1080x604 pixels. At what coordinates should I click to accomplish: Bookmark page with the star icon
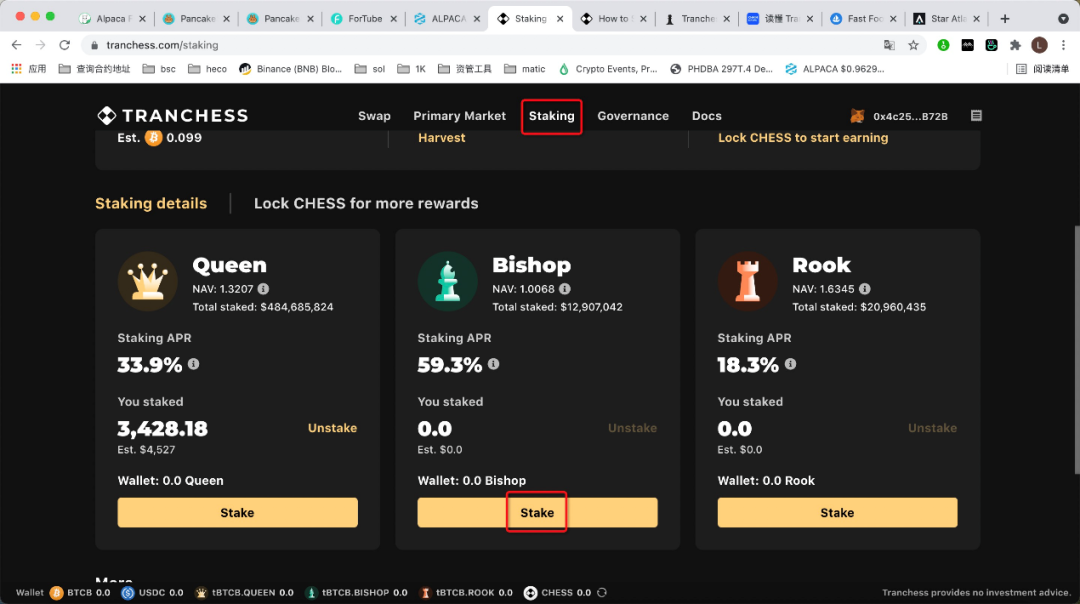pos(913,45)
